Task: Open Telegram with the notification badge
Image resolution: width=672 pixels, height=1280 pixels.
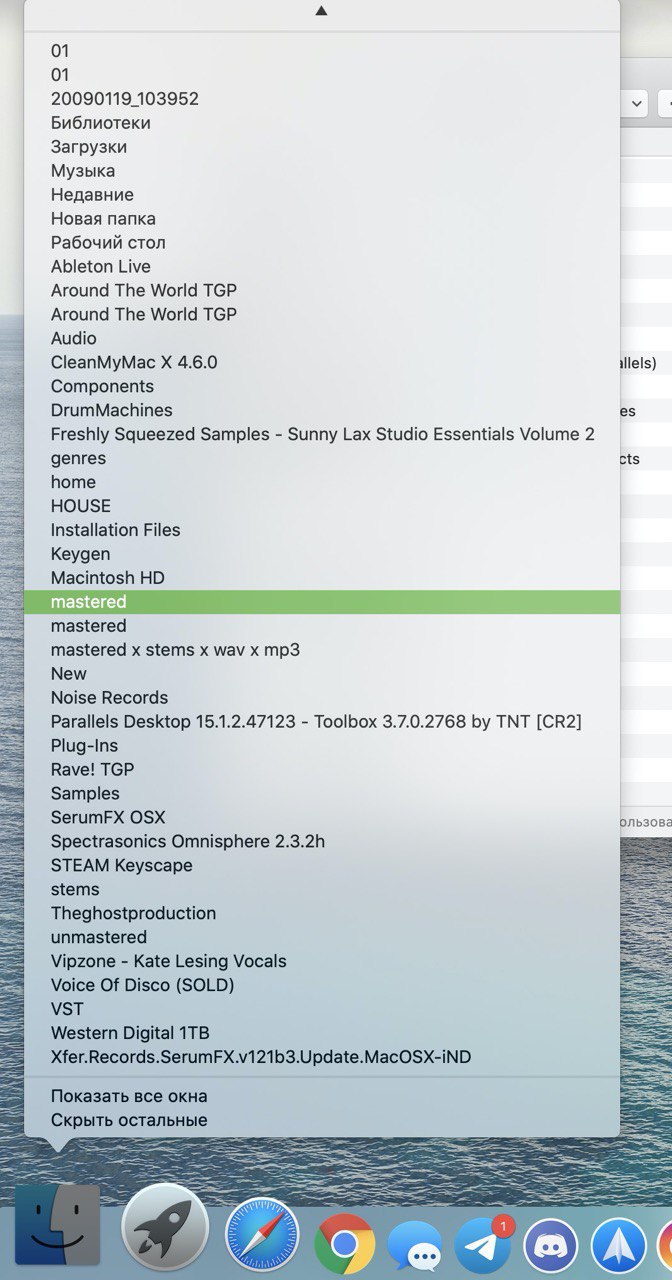Action: coord(484,1244)
